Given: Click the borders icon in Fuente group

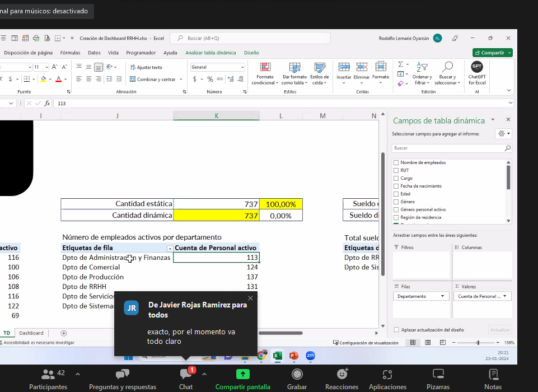Looking at the screenshot, I should [x=26, y=79].
